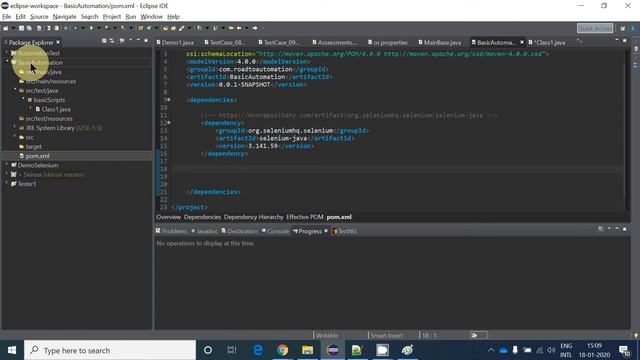Image resolution: width=640 pixels, height=360 pixels.
Task: Expand the AutomationTest project node
Action: [7, 53]
